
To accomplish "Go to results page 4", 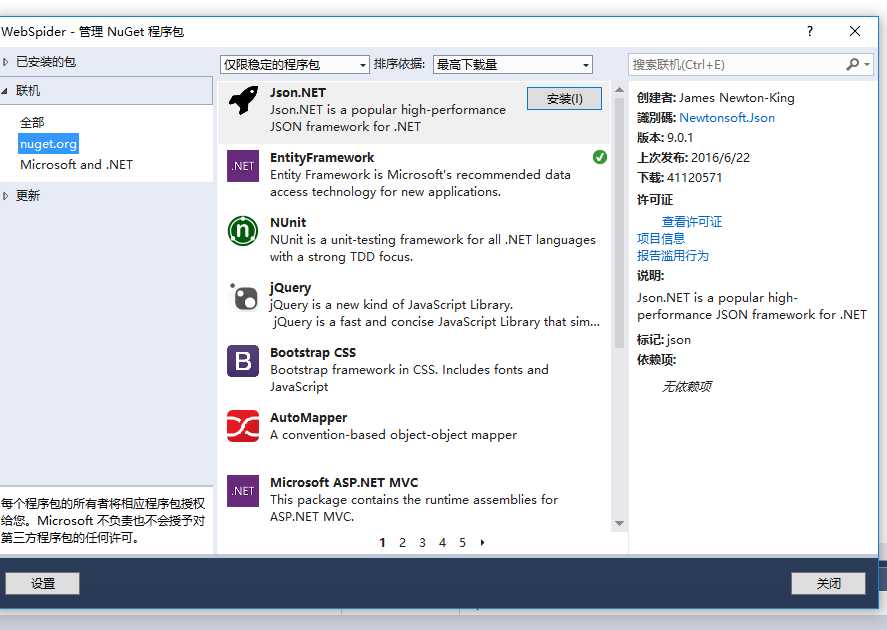I will tap(442, 543).
